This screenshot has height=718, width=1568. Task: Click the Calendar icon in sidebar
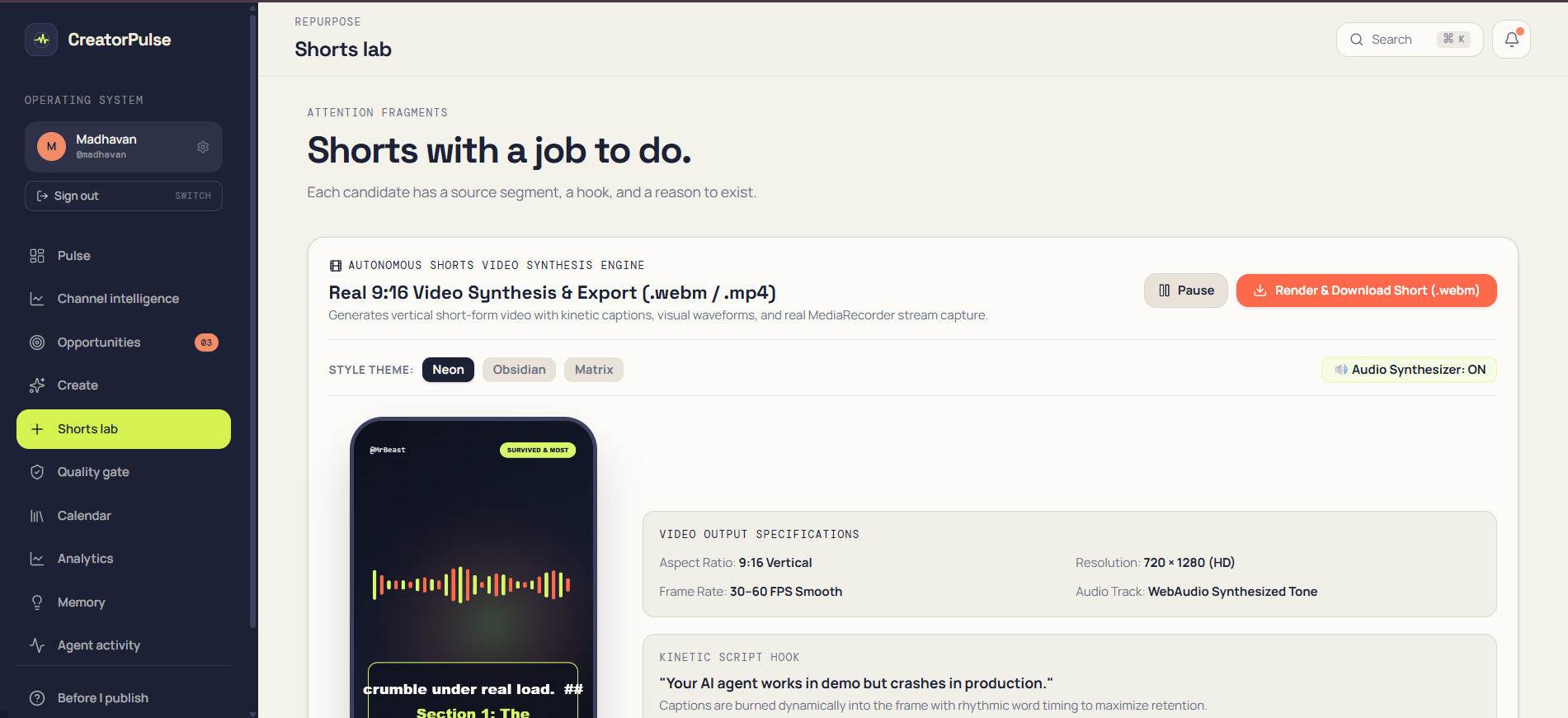[x=37, y=516]
